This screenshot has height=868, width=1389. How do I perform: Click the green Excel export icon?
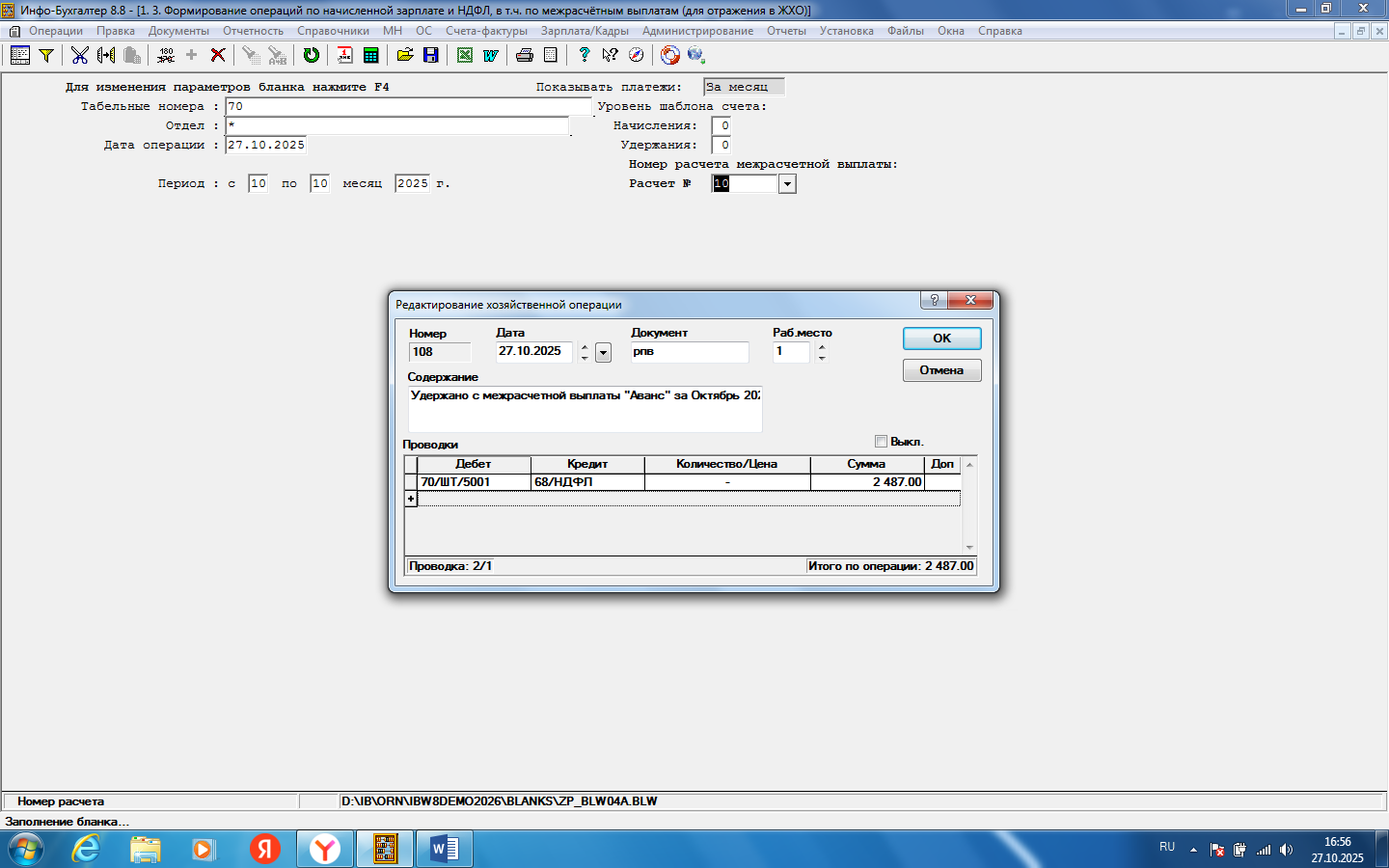click(465, 55)
